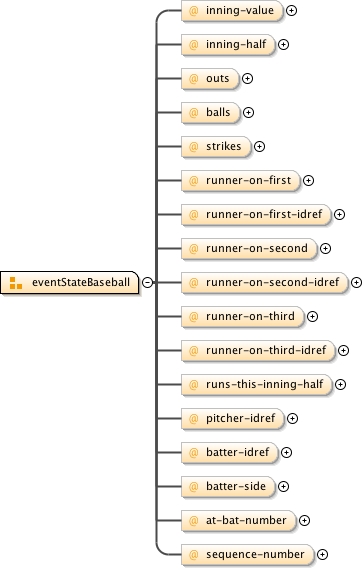Select the sequence-number attribute node
Image resolution: width=364 pixels, height=570 pixels.
pyautogui.click(x=248, y=554)
